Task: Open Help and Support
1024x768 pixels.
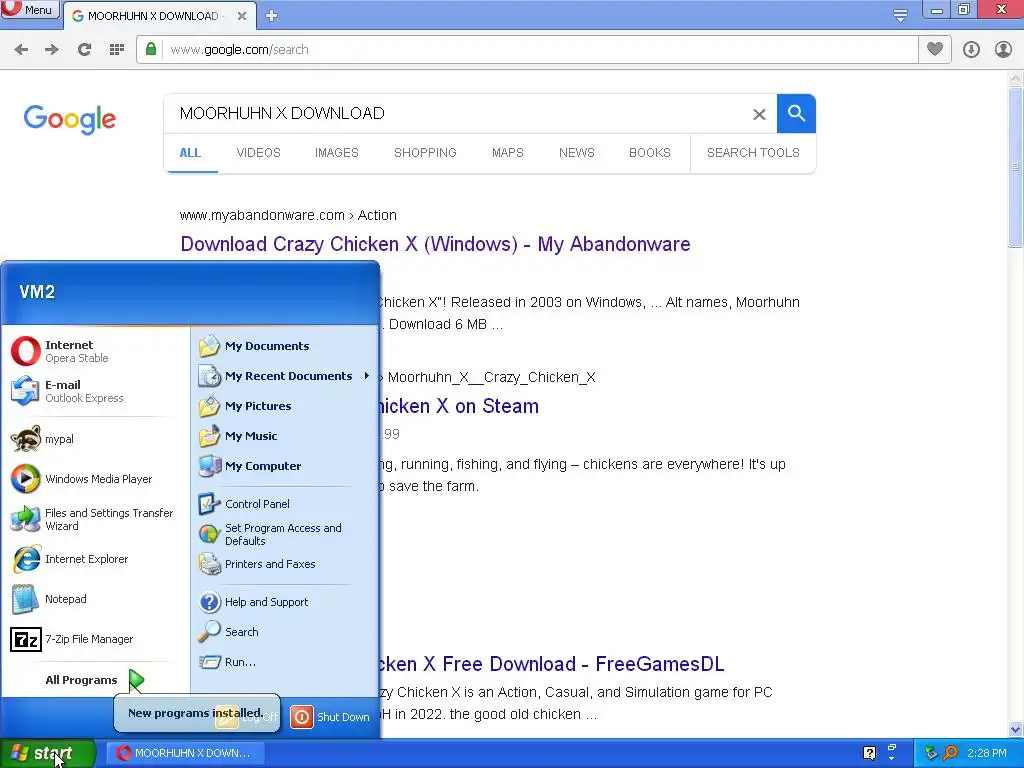Action: pyautogui.click(x=285, y=602)
